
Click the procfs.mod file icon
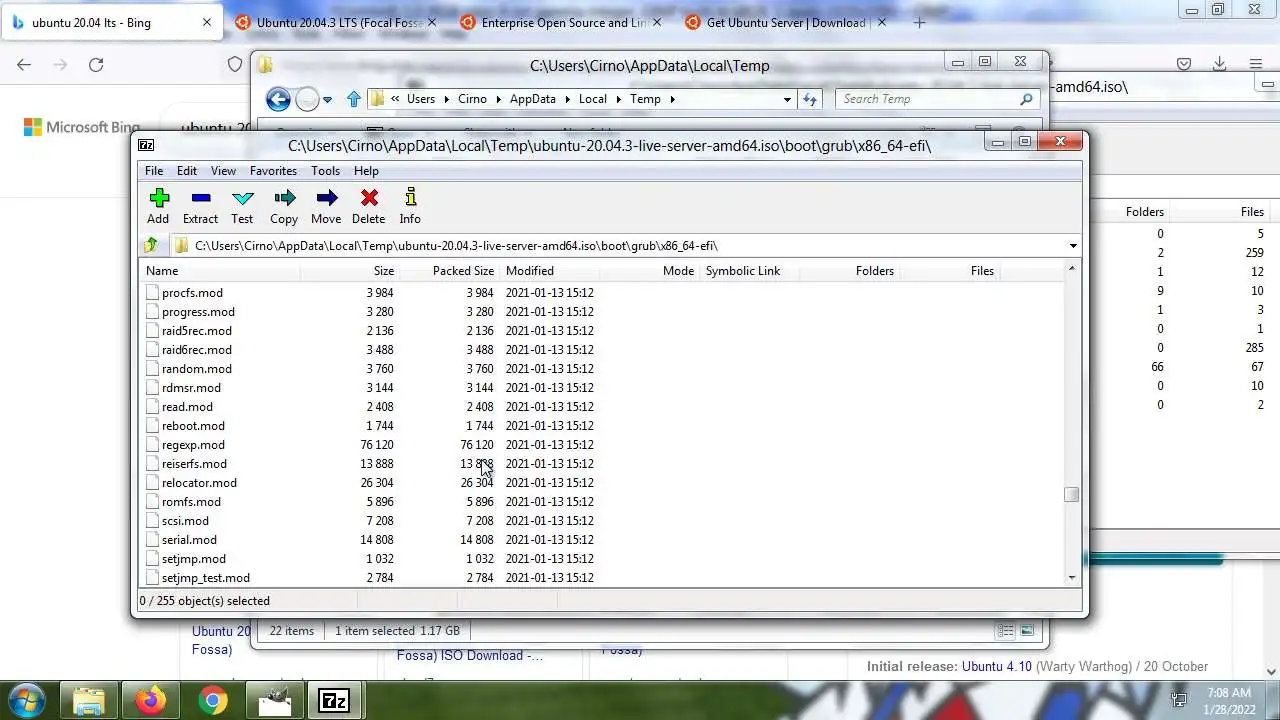(152, 293)
